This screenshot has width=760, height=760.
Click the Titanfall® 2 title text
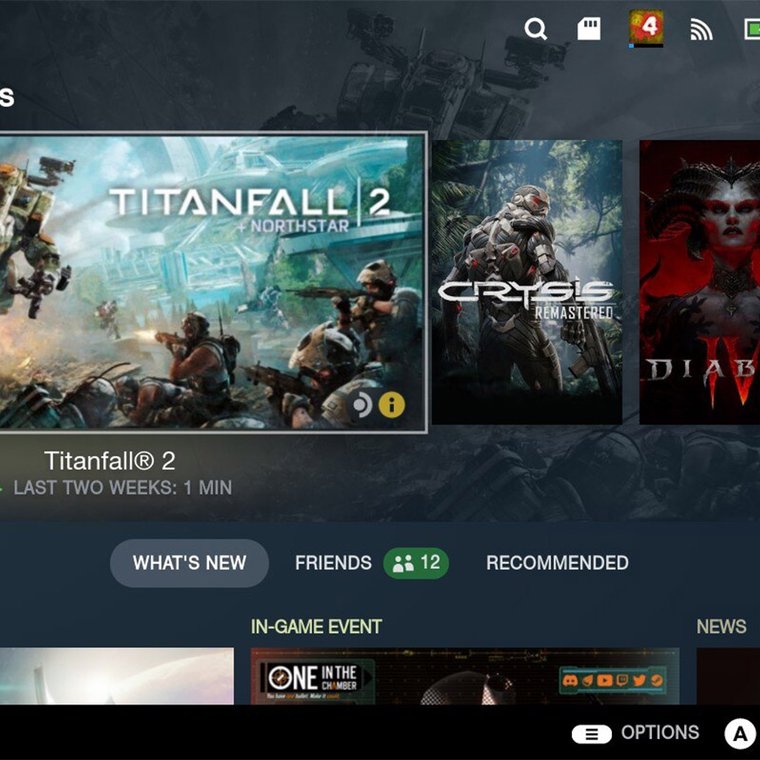110,460
